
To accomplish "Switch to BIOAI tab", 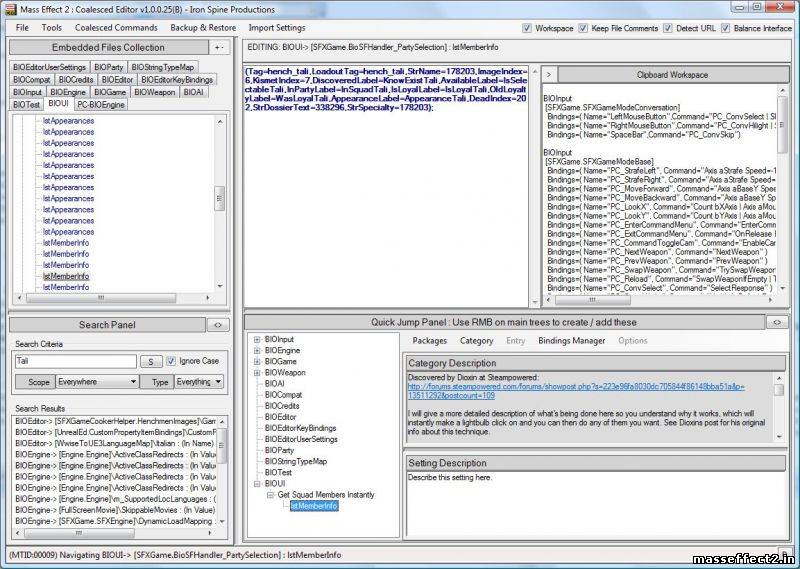I will 193,92.
